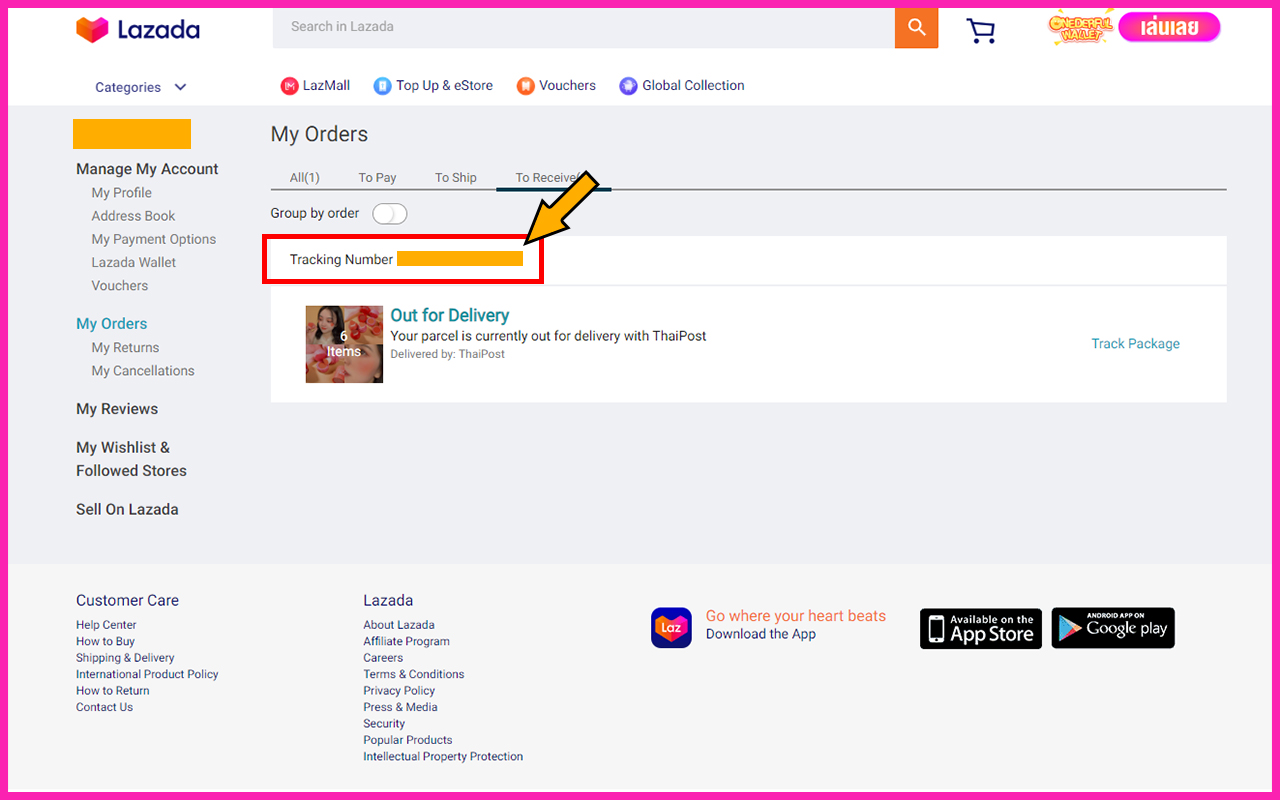Open LazMall from the top navigation
The width and height of the screenshot is (1280, 800).
(x=315, y=86)
